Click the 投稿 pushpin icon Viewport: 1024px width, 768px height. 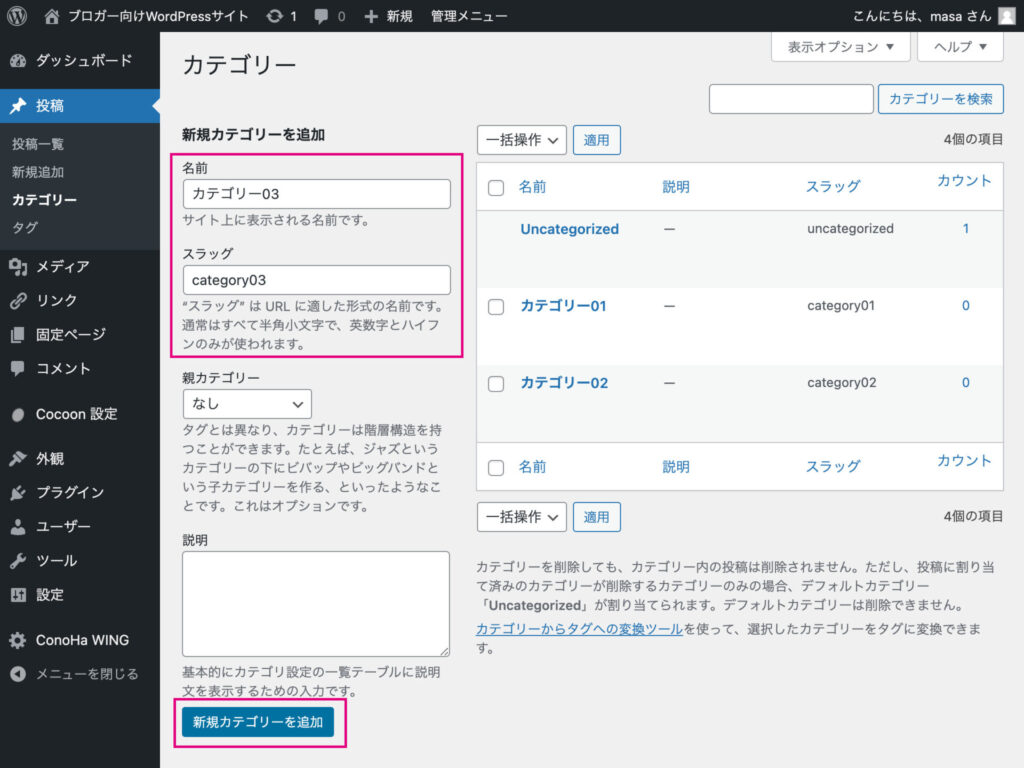pos(18,106)
